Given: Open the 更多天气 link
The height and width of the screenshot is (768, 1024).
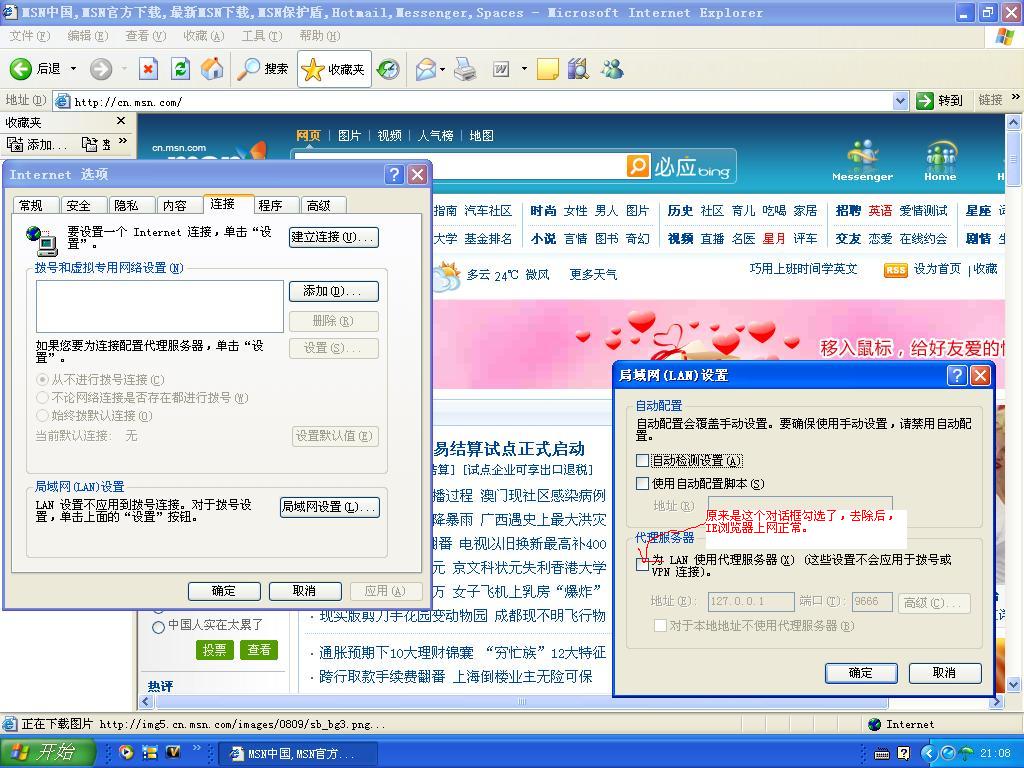Looking at the screenshot, I should [x=593, y=274].
